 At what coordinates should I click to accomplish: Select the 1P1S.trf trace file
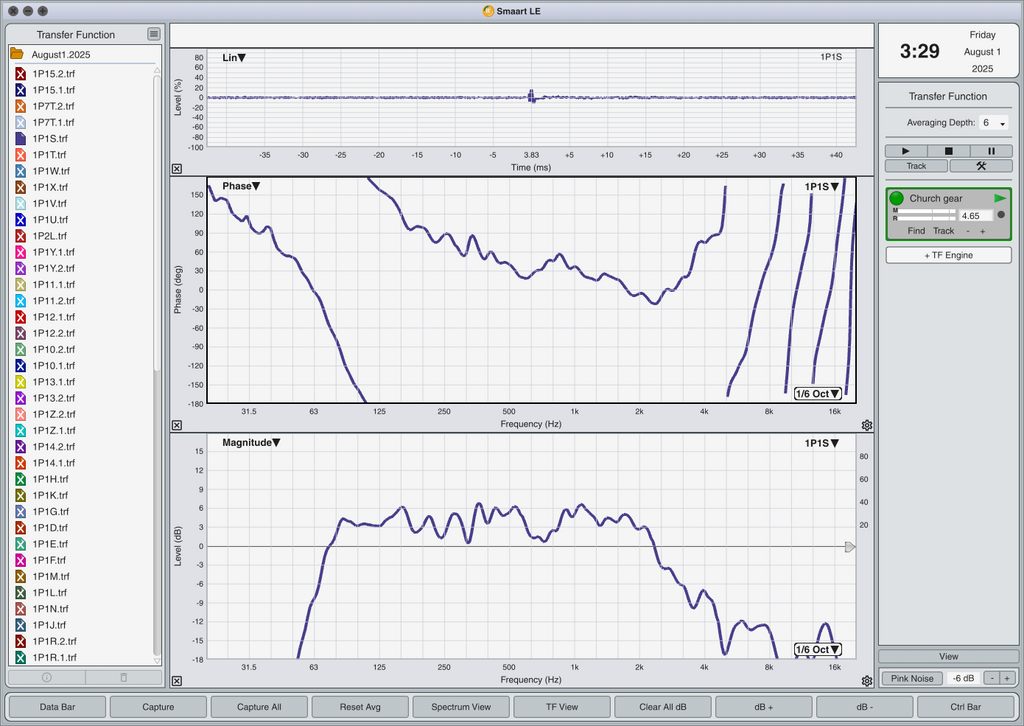pyautogui.click(x=50, y=138)
